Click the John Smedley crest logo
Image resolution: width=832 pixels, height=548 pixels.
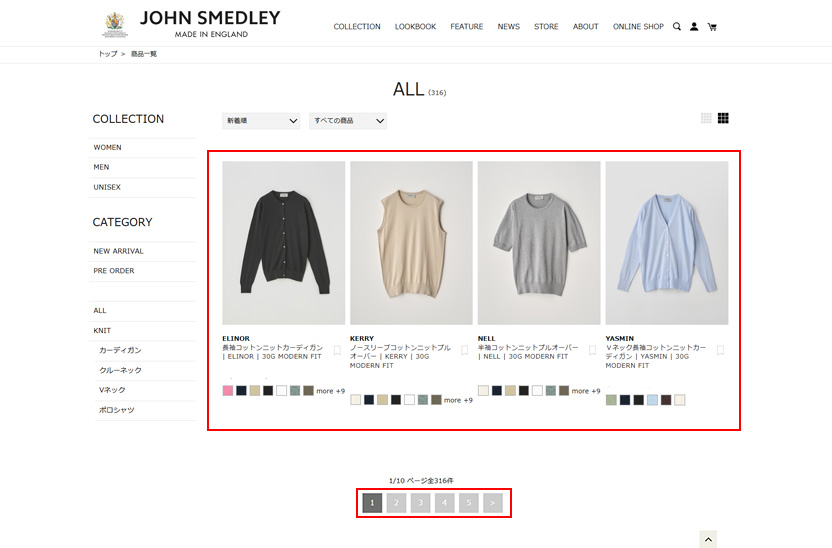coord(115,24)
